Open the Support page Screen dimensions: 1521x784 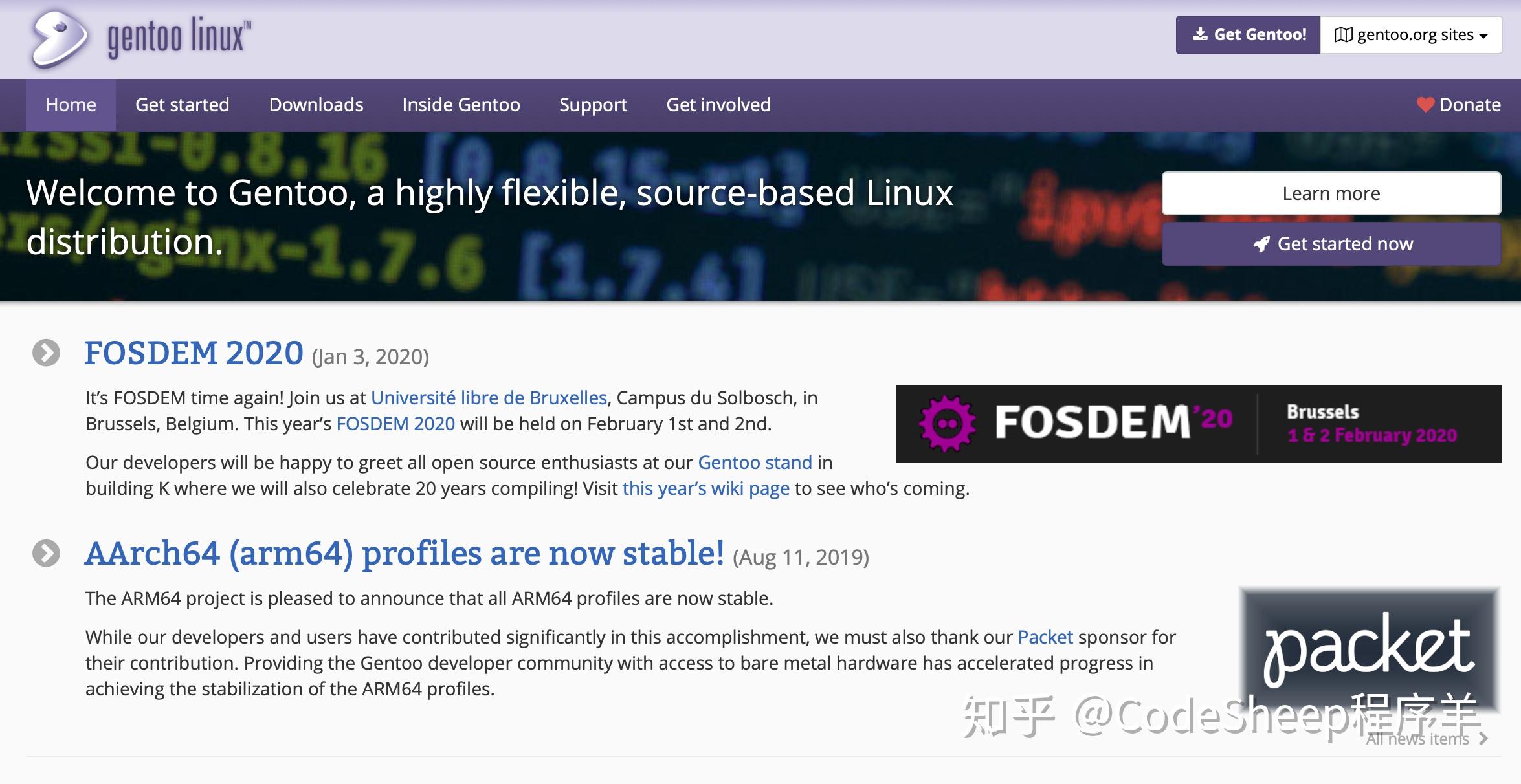coord(592,104)
